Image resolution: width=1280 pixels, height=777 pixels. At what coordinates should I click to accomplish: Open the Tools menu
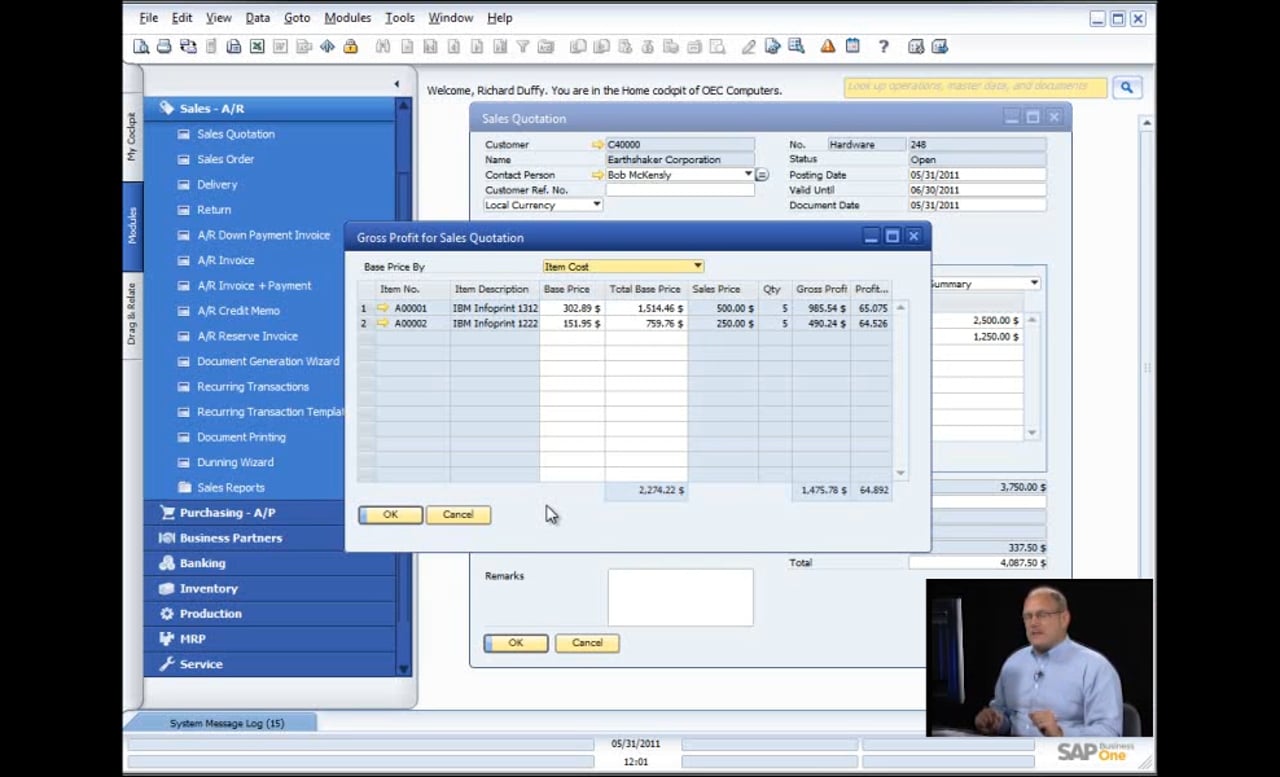pyautogui.click(x=399, y=18)
